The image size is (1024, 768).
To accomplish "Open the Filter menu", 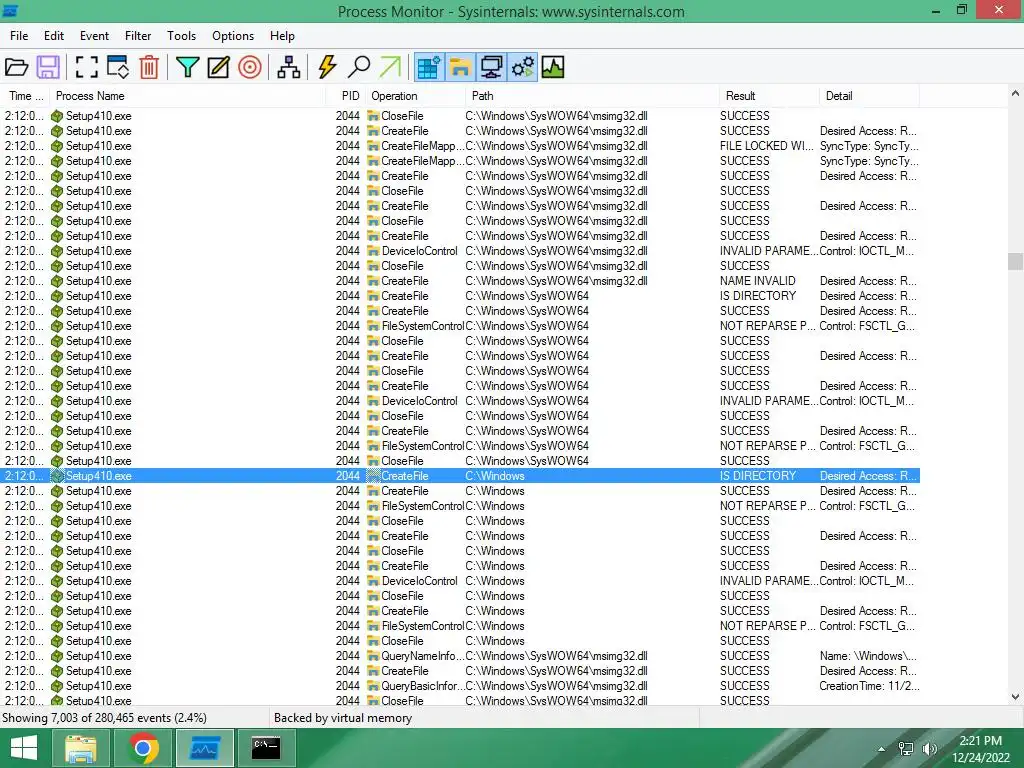I will point(138,36).
